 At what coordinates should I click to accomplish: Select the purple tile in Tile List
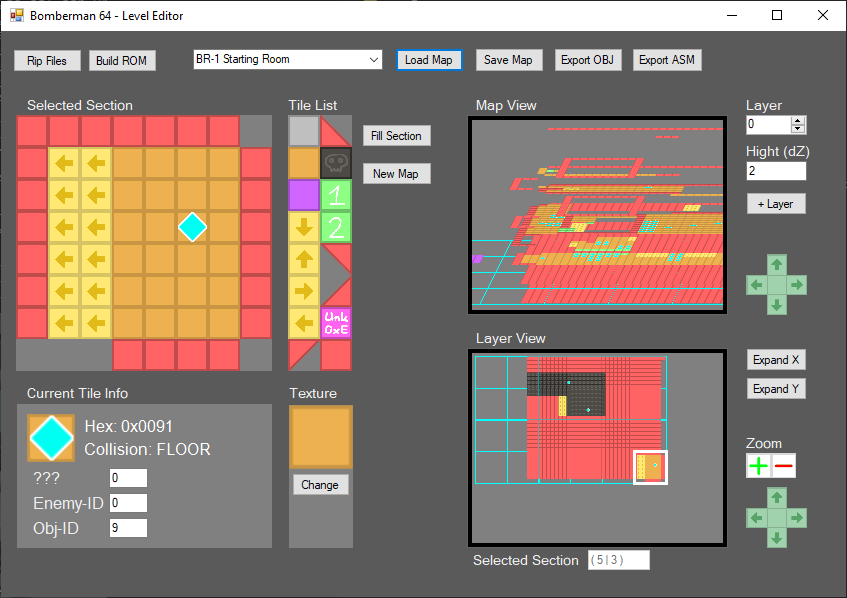click(304, 195)
